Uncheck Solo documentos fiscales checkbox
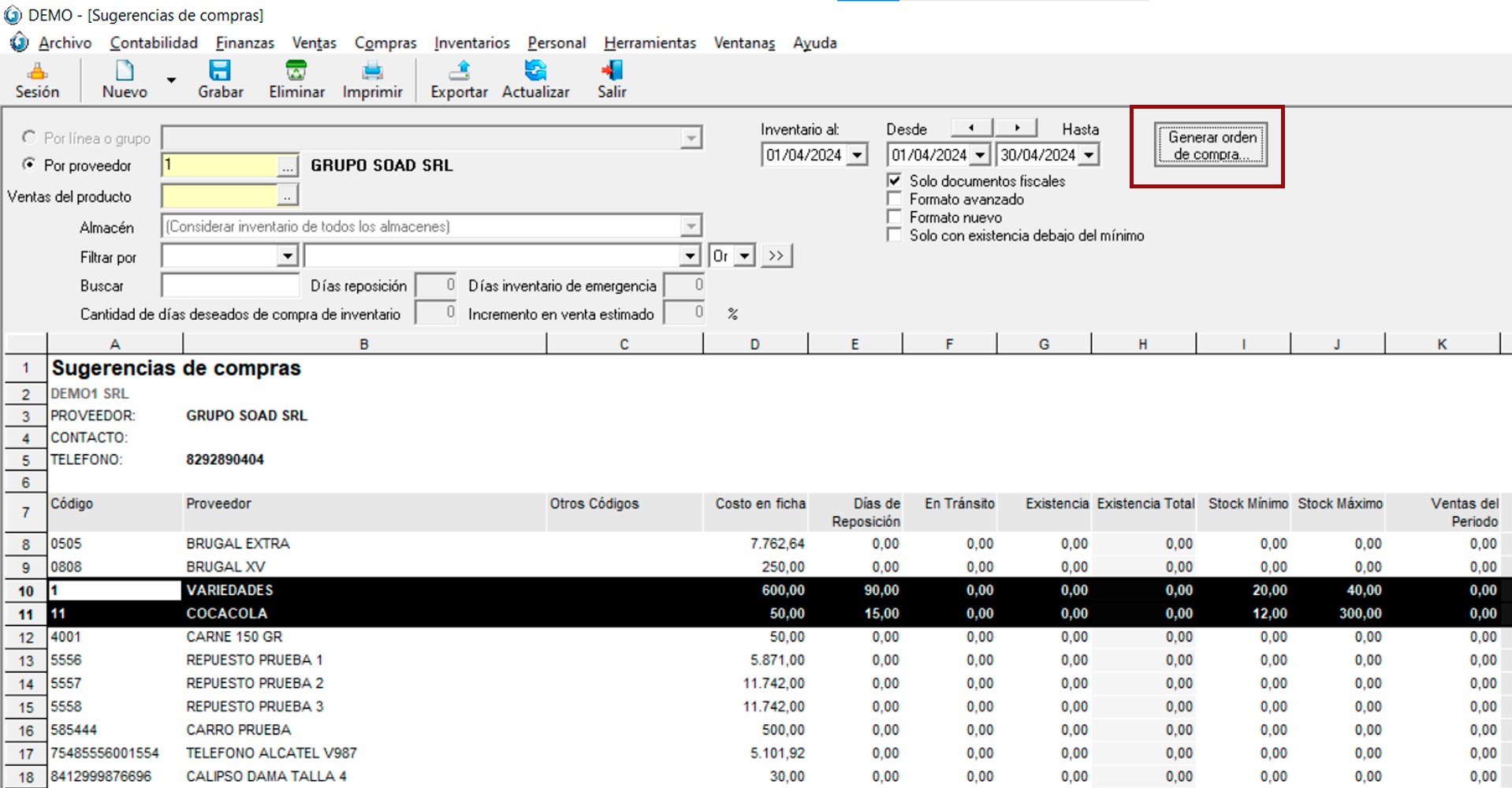 tap(895, 180)
